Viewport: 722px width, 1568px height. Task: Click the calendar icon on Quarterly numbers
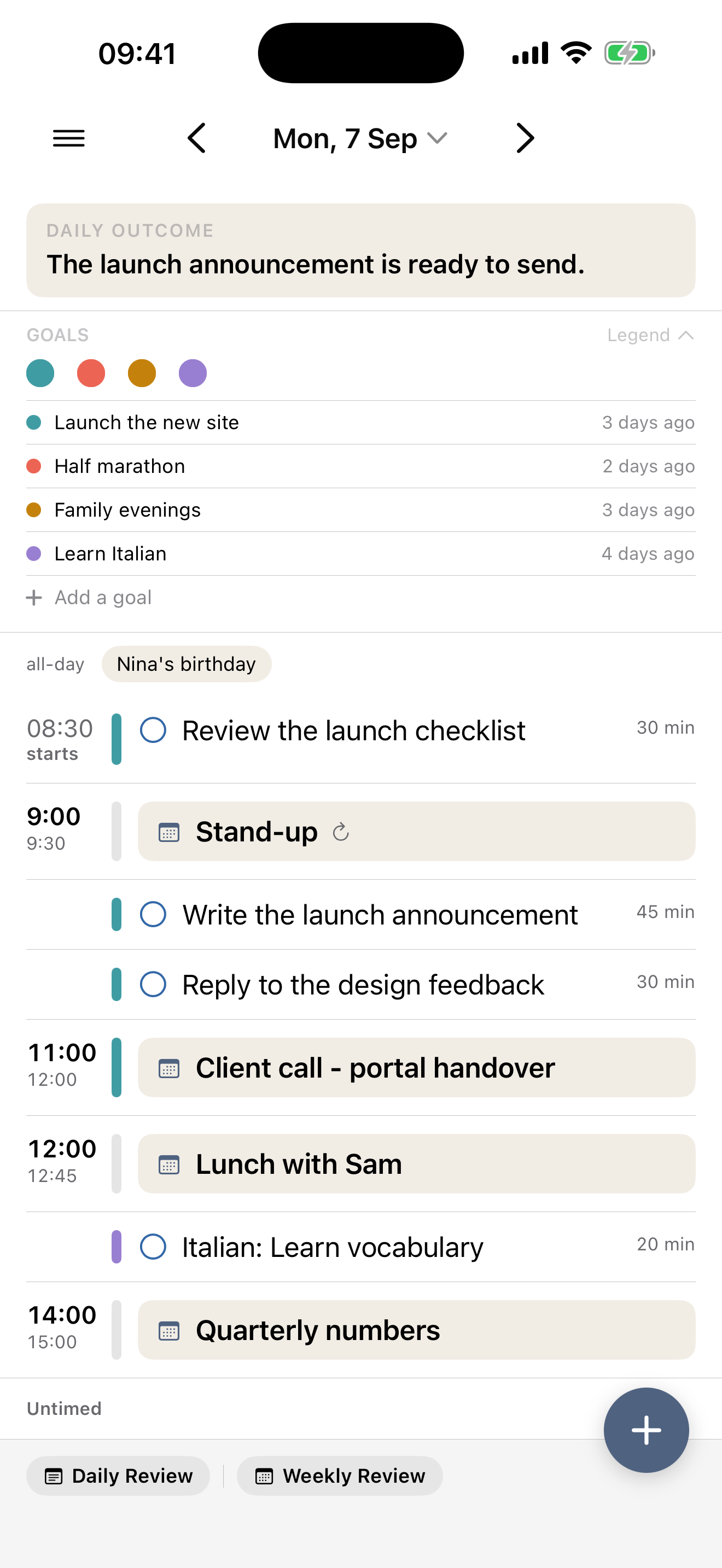coord(168,1330)
